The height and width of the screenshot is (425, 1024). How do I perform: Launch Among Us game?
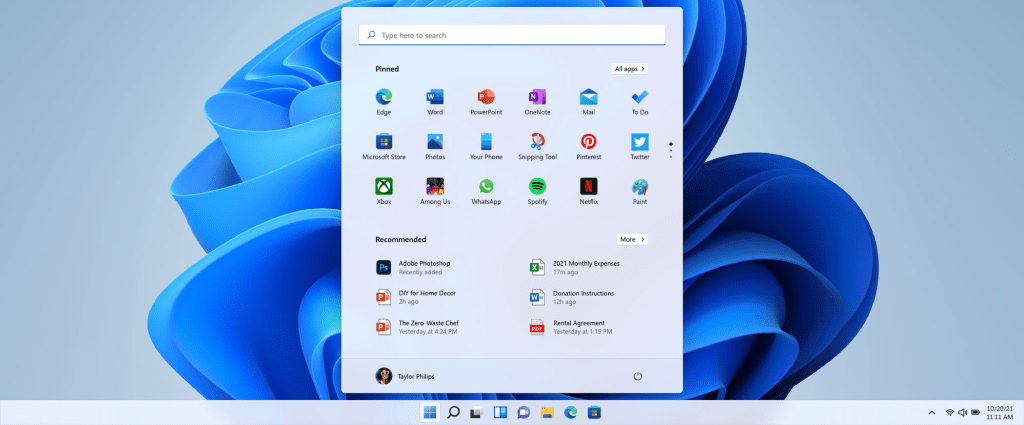point(435,191)
